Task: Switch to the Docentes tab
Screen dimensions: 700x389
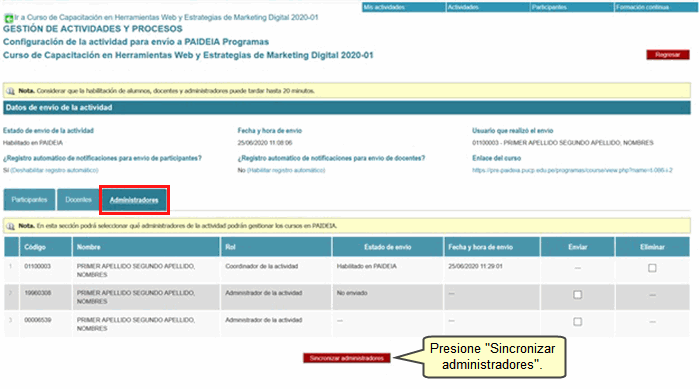Action: 79,200
